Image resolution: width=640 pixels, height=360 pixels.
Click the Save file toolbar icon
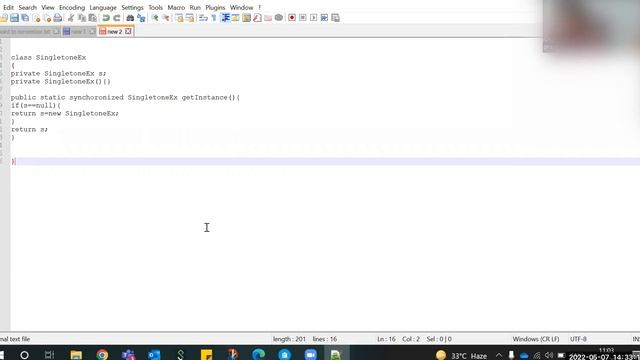pyautogui.click(x=14, y=18)
